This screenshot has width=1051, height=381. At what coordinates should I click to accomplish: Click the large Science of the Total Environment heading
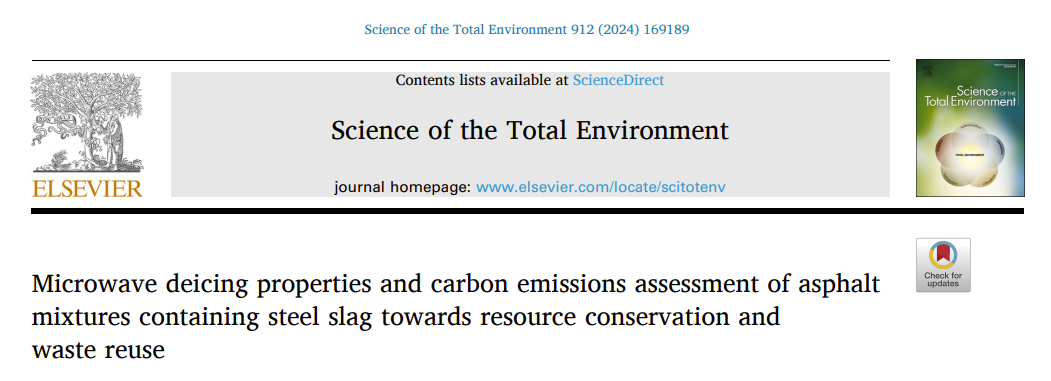[x=530, y=130]
